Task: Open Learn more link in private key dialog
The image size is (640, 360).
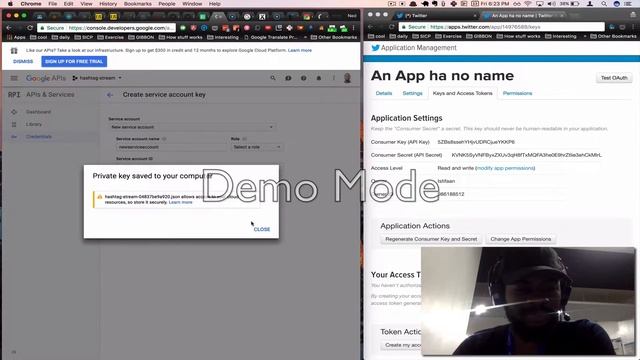Action: click(x=180, y=202)
